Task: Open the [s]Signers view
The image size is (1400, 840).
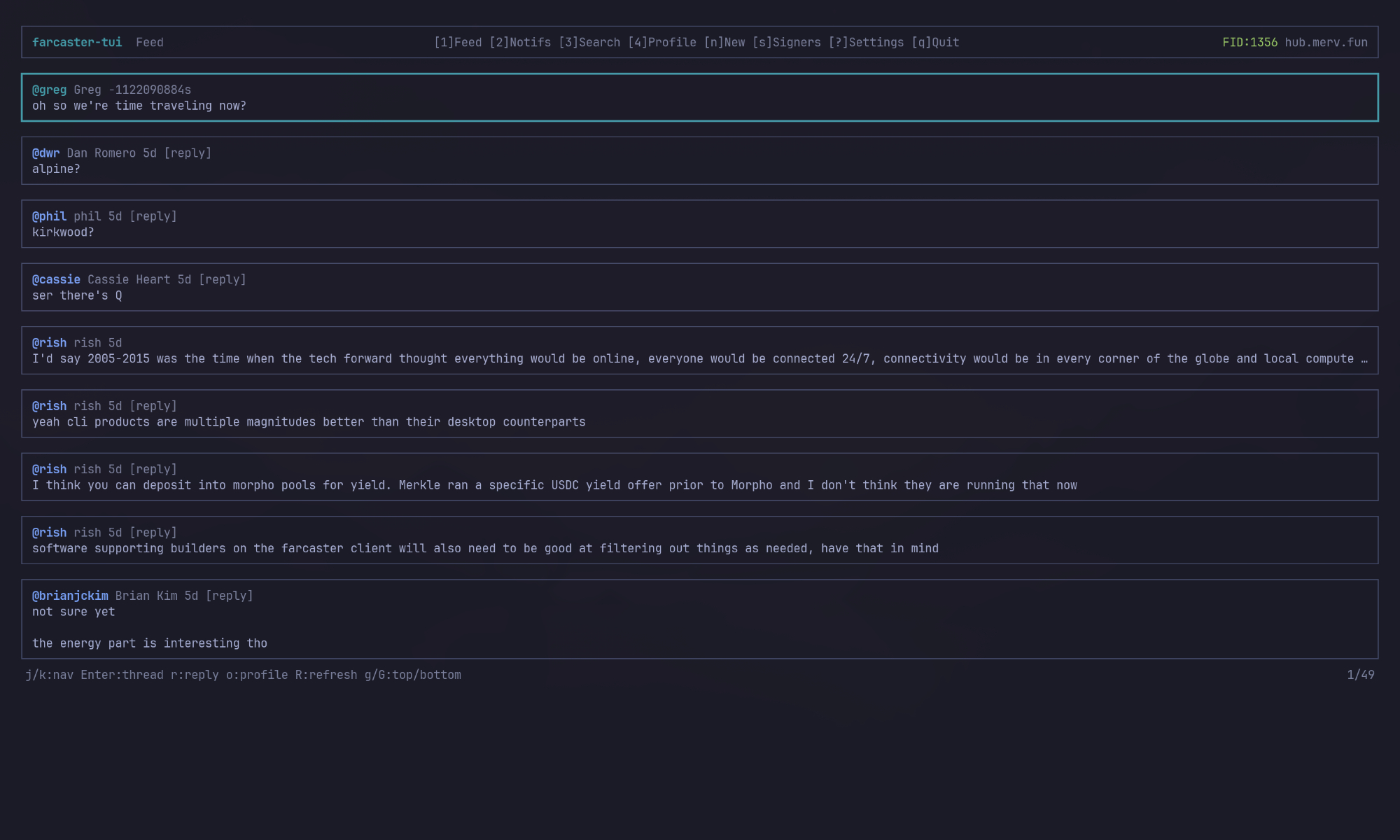Action: (x=787, y=43)
